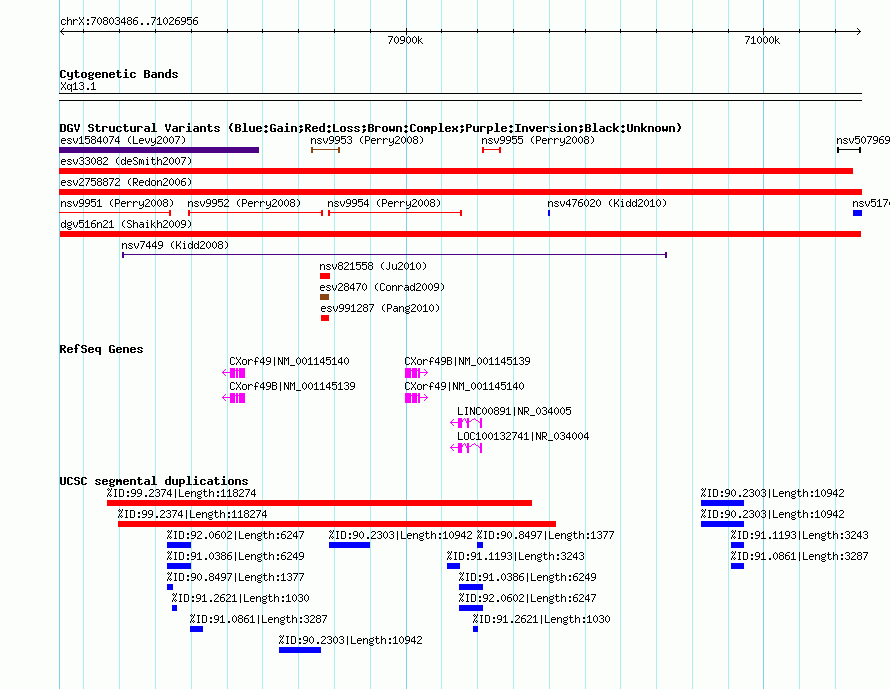This screenshot has height=689, width=890.
Task: Click the Cytogenetic Bands track title
Action: pyautogui.click(x=119, y=74)
